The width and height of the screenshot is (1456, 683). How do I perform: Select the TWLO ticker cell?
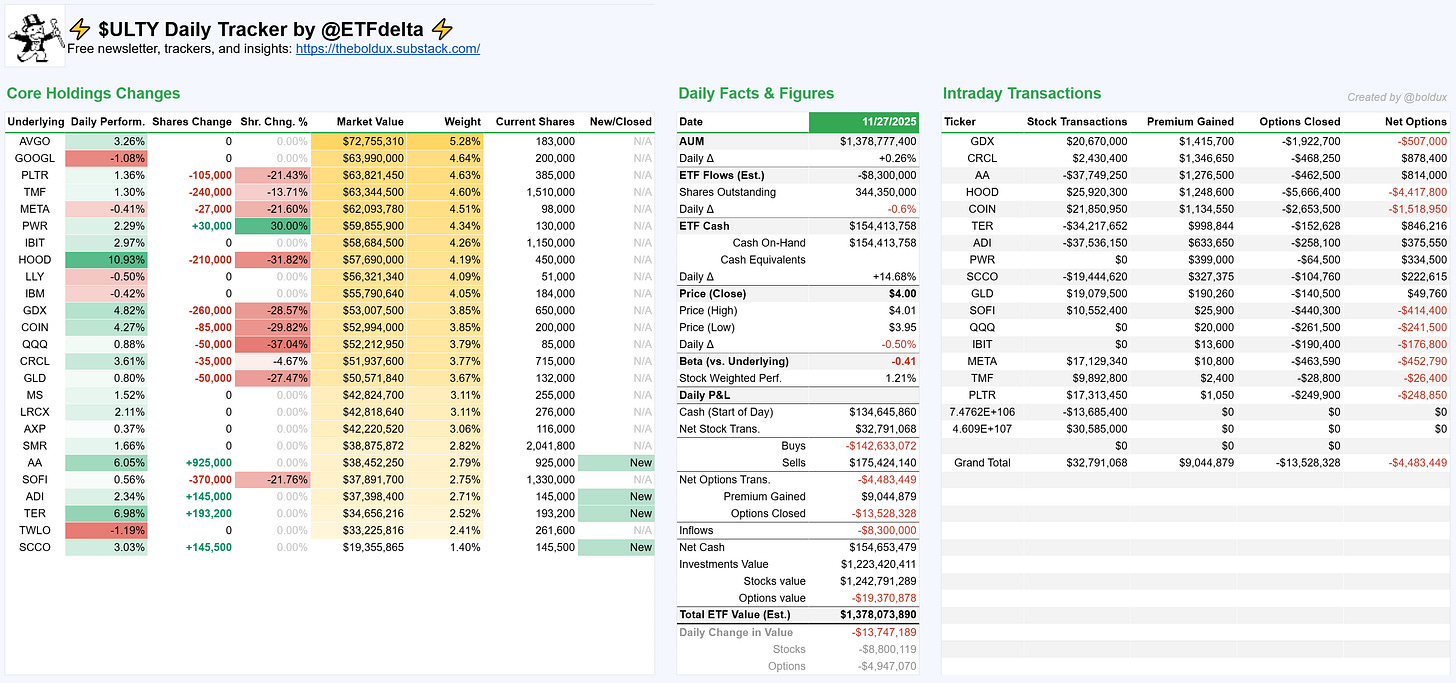tap(35, 530)
